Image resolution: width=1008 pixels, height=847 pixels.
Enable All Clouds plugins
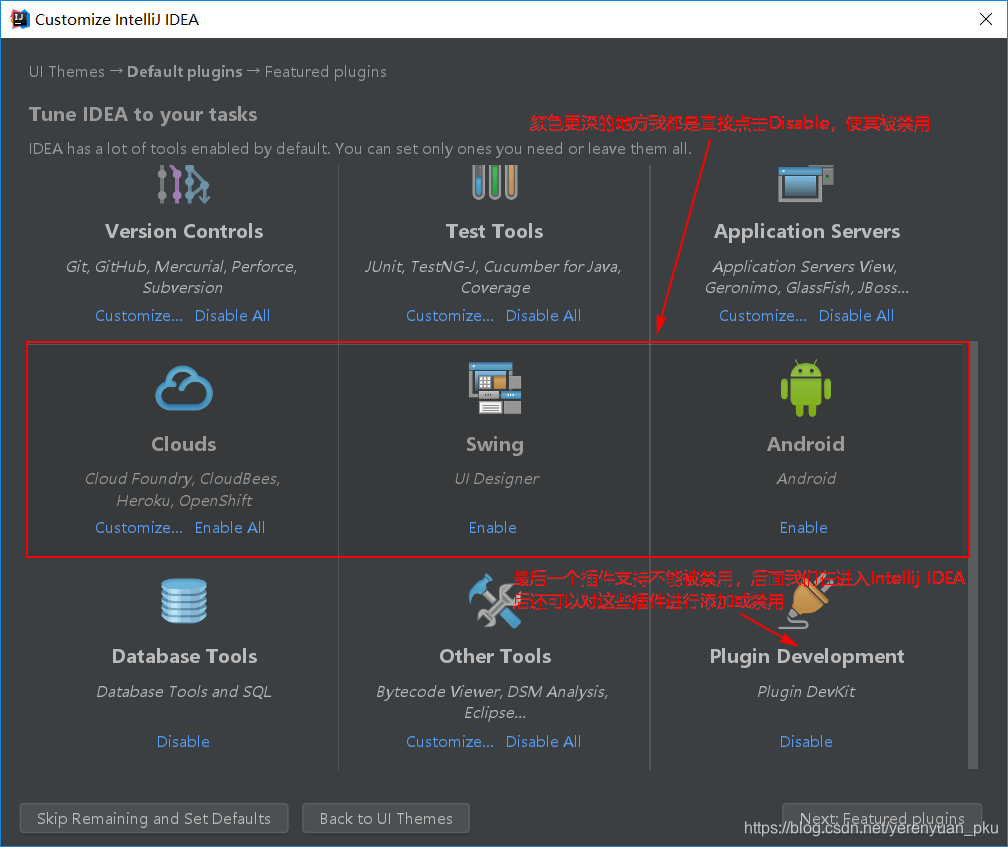point(230,528)
